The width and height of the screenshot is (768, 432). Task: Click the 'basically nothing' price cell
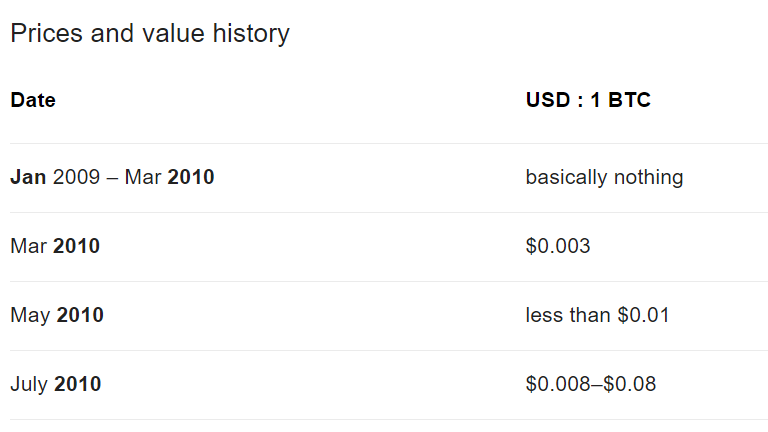[x=604, y=177]
